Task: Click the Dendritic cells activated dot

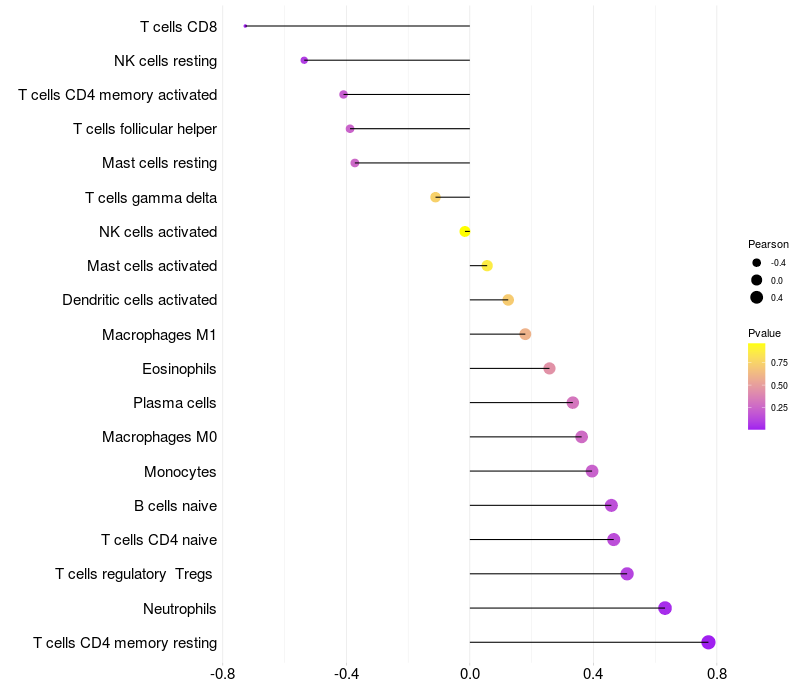Action: click(x=508, y=300)
